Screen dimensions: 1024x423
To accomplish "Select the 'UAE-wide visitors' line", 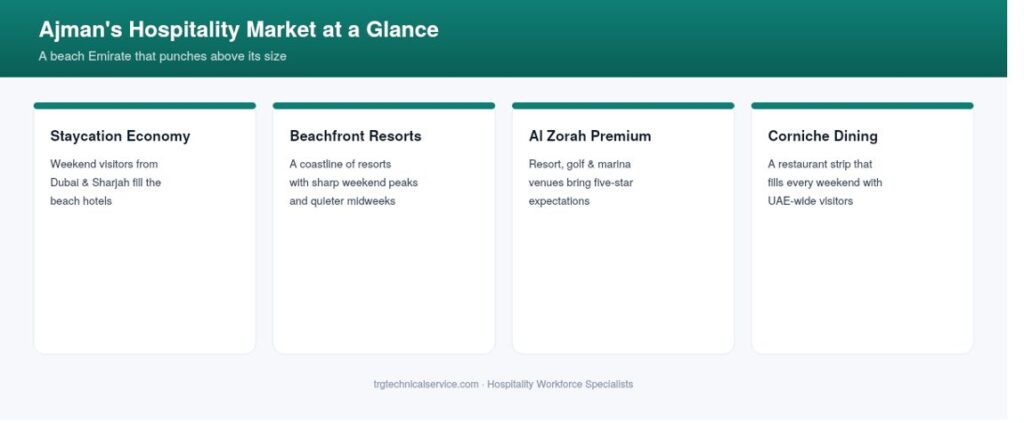I will [810, 201].
